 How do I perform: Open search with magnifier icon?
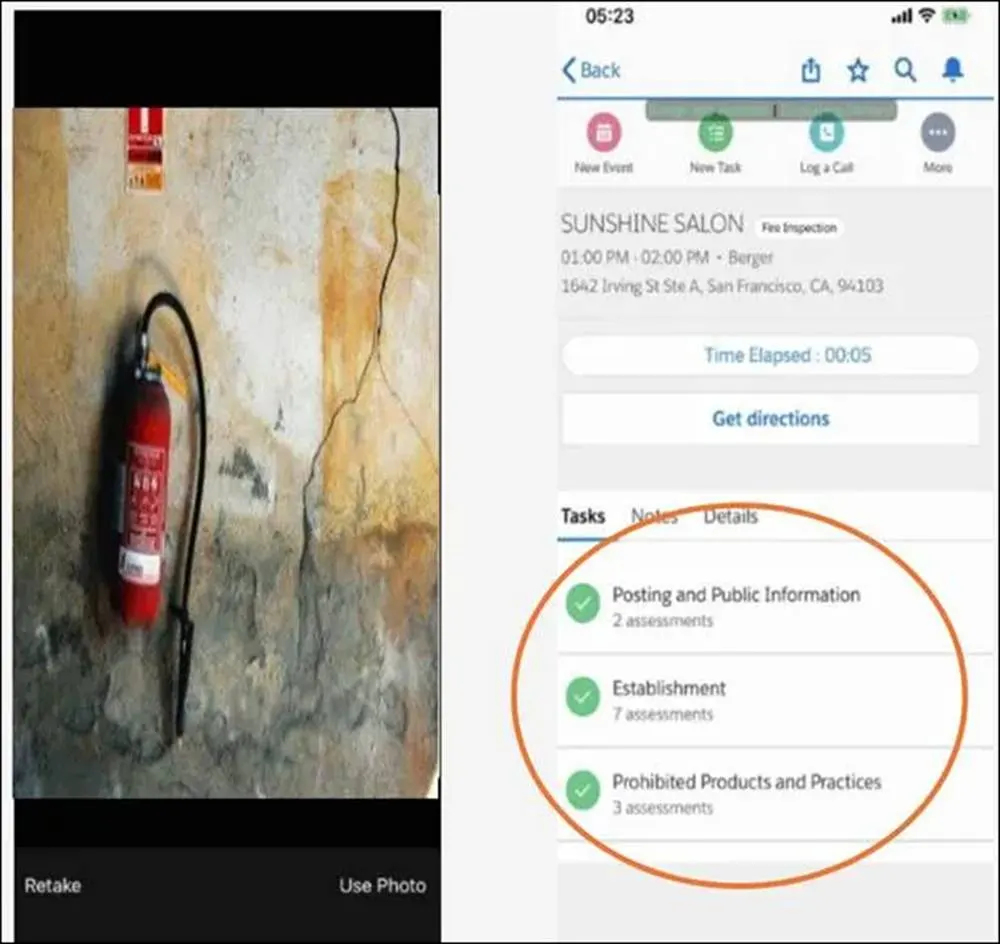pos(905,70)
